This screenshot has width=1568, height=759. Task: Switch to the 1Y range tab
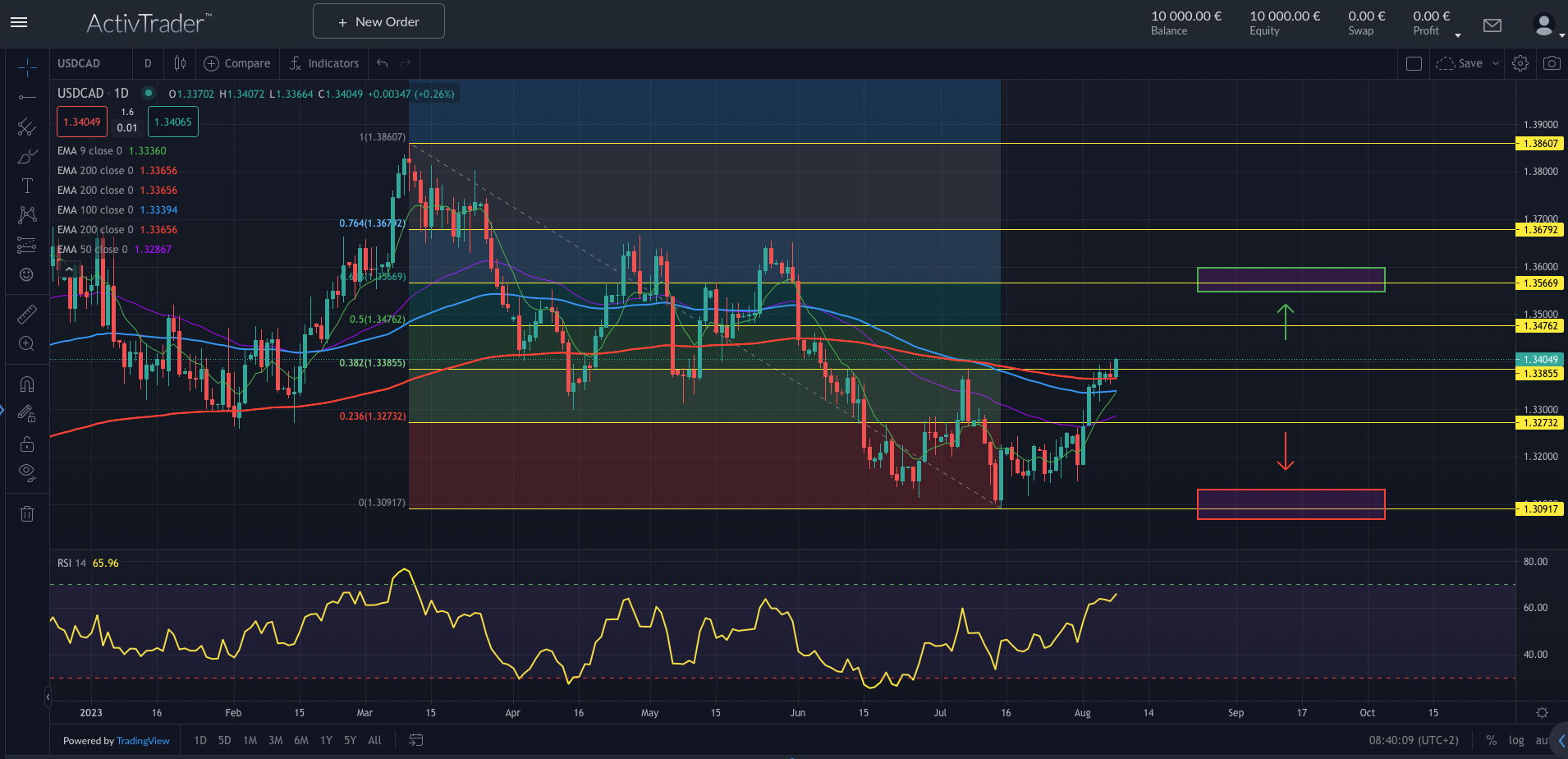326,740
